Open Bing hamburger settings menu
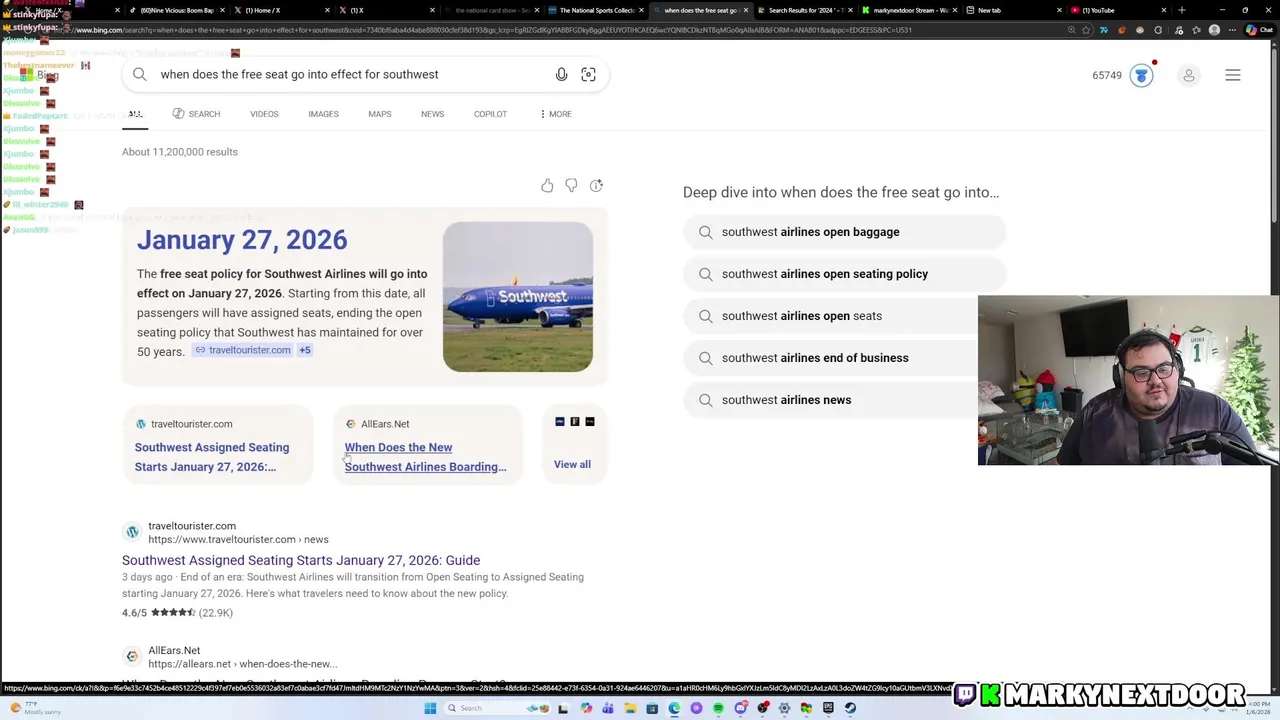Screen dimensions: 1280x720 click(x=1233, y=75)
